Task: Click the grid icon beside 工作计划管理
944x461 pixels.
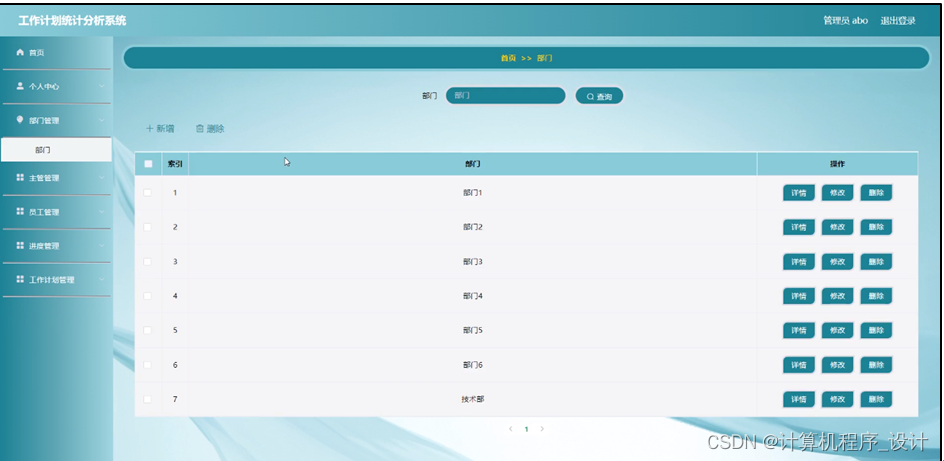Action: coord(20,279)
